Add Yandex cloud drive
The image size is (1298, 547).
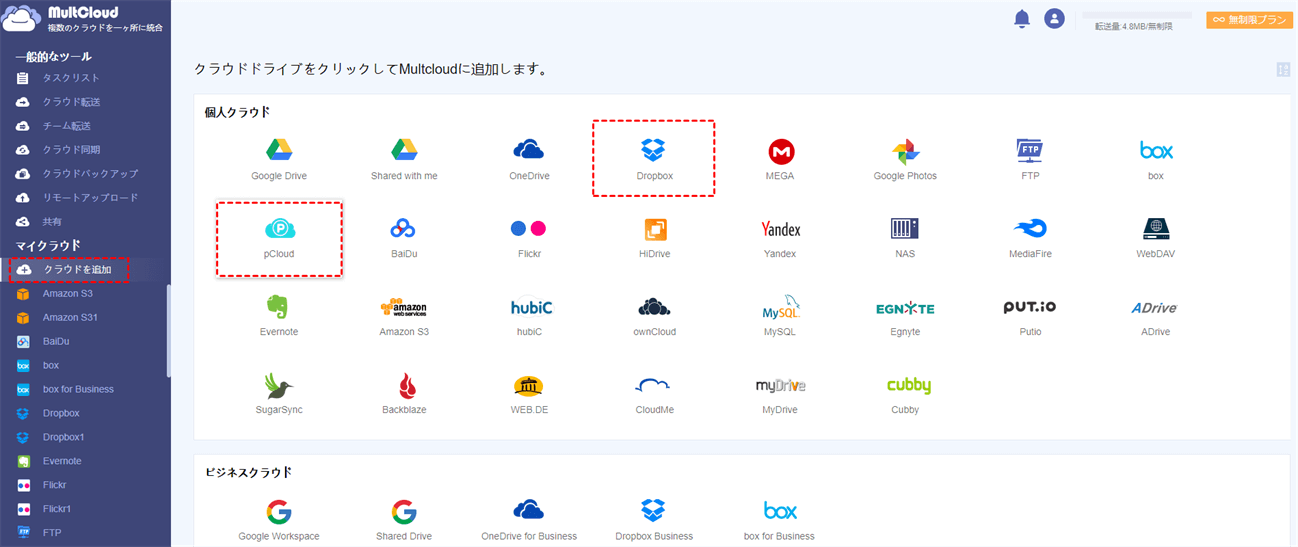(780, 238)
